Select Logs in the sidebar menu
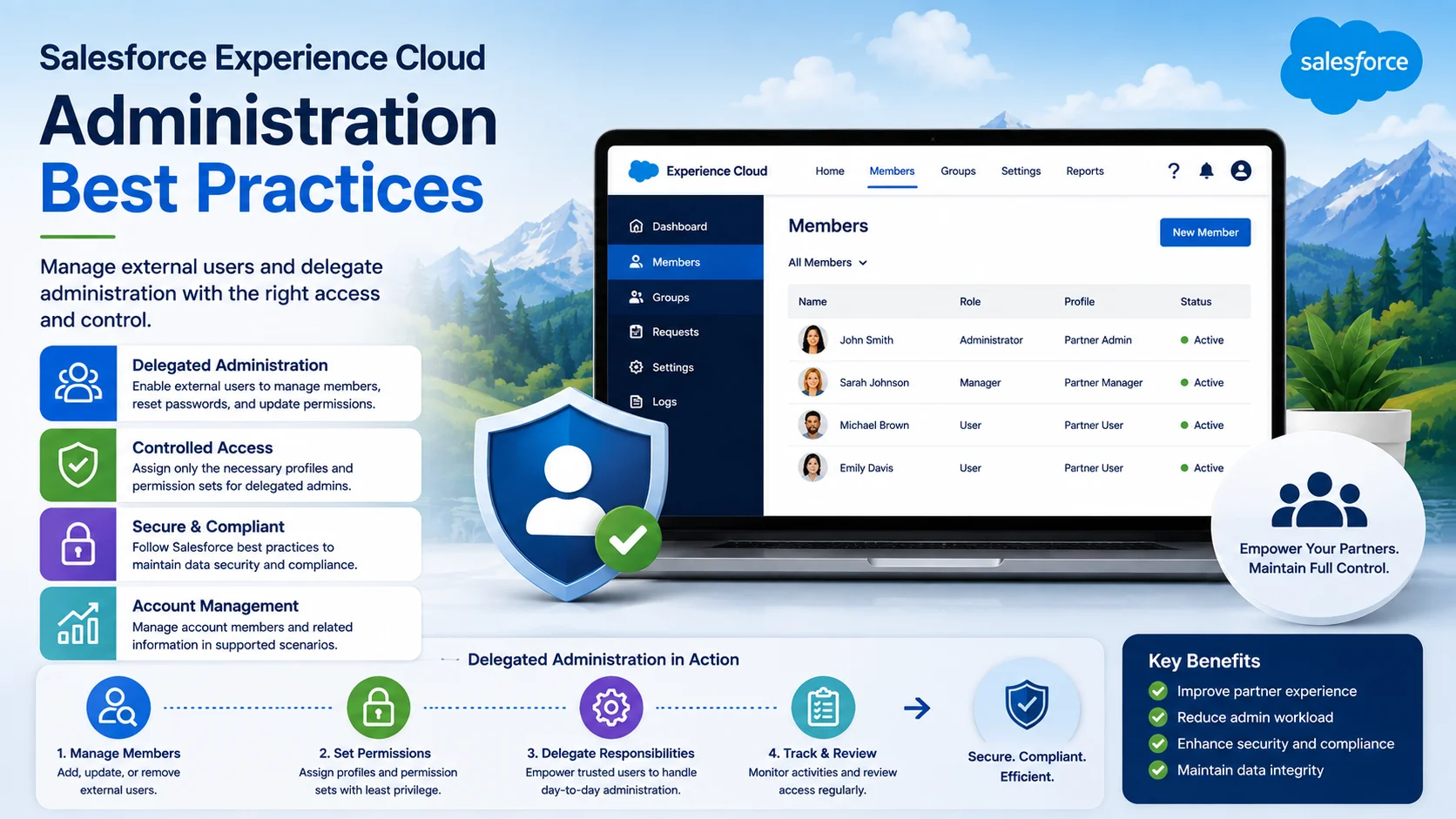Image resolution: width=1456 pixels, height=819 pixels. (685, 401)
